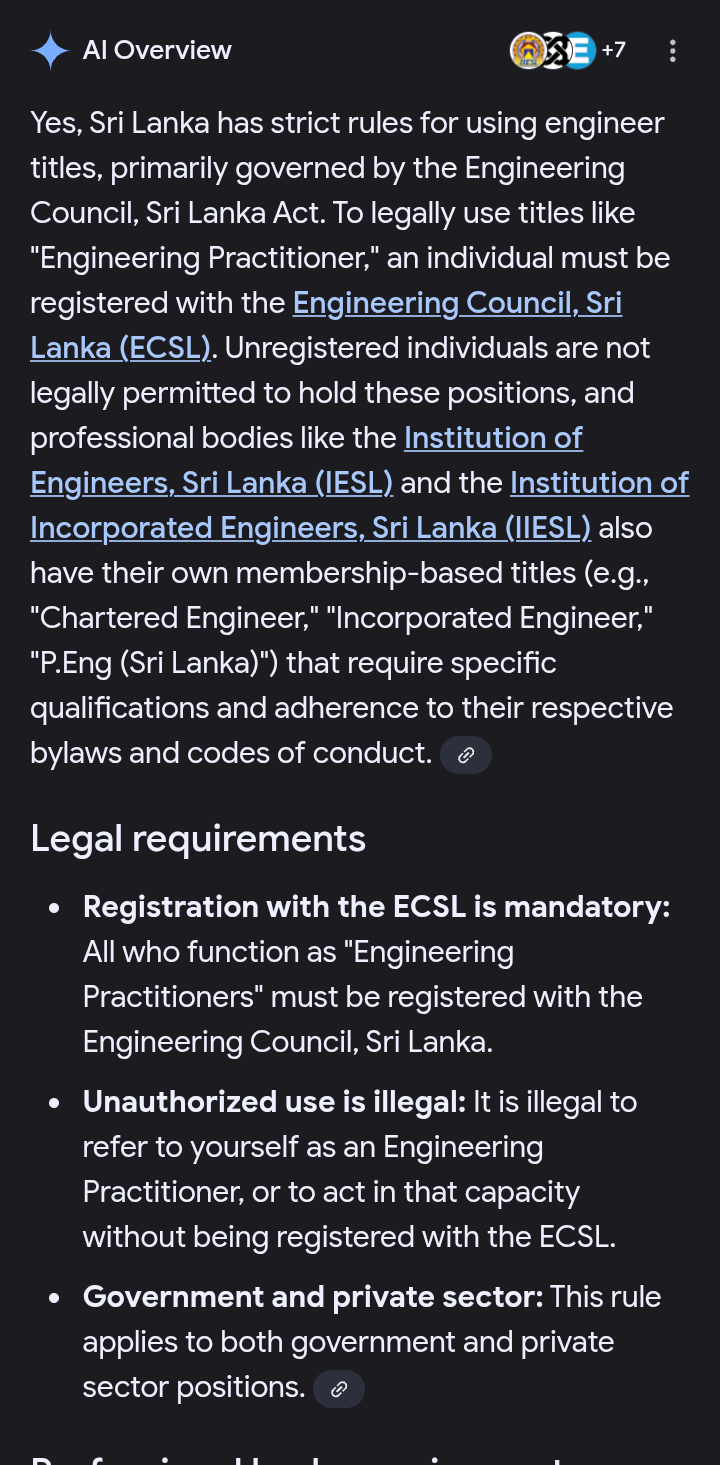This screenshot has height=1465, width=720.
Task: Click the AI Overview sparkle icon
Action: click(x=50, y=50)
